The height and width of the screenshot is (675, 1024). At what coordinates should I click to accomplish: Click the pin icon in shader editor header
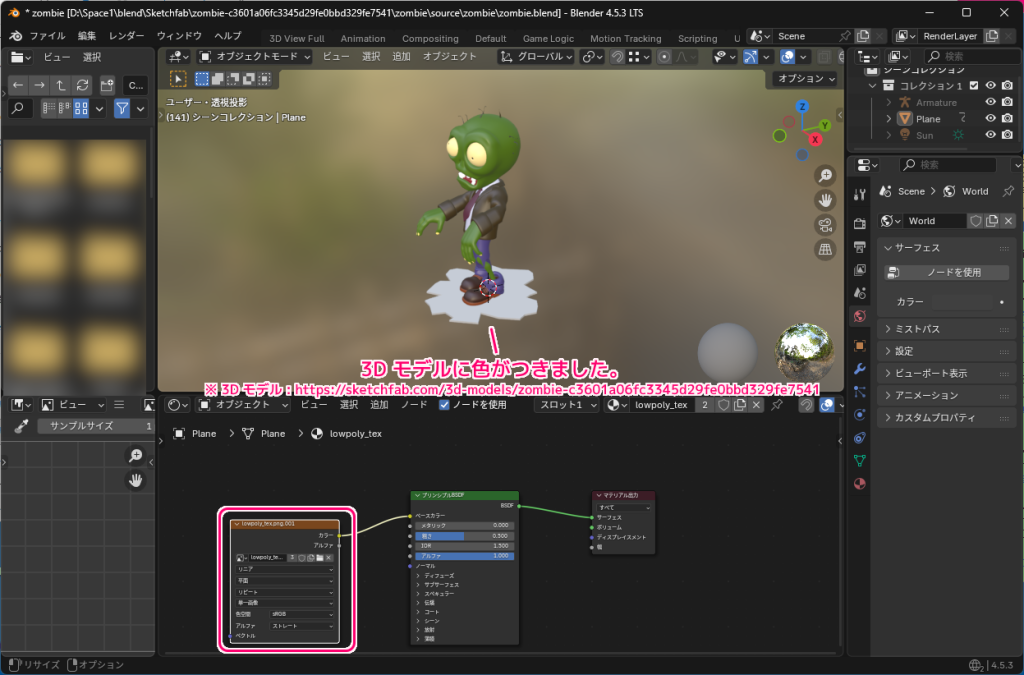778,406
